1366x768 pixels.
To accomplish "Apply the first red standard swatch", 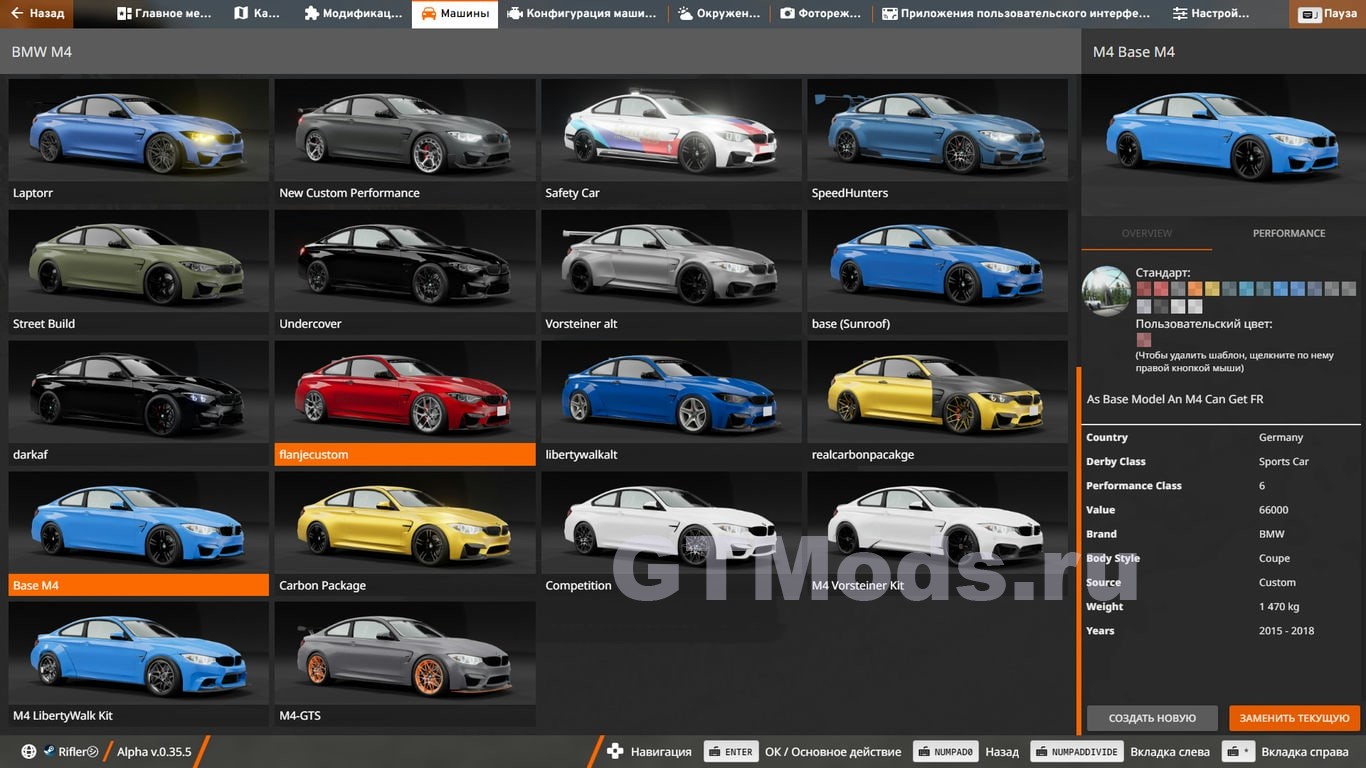I will 1143,289.
